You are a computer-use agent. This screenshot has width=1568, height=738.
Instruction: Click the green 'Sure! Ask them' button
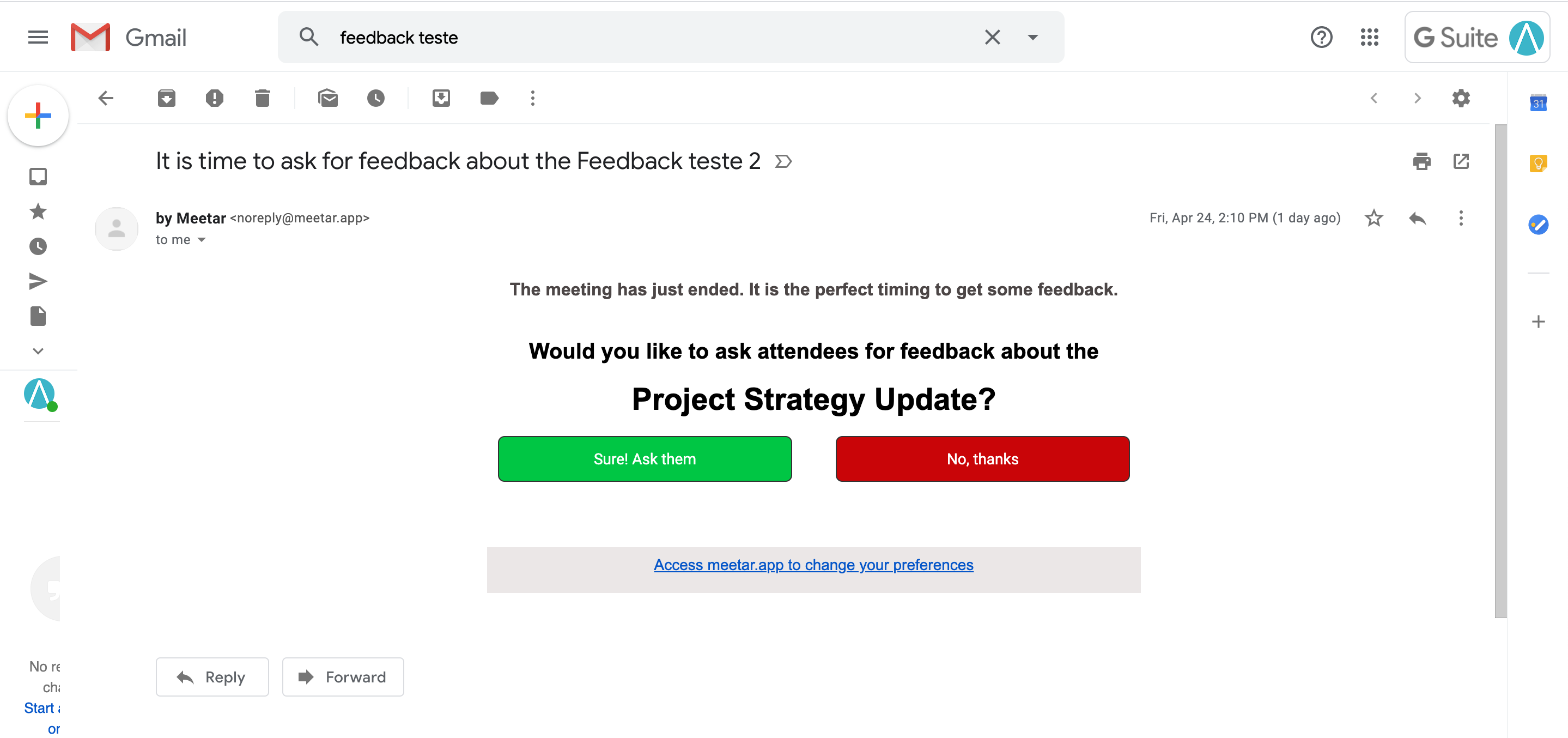click(x=644, y=458)
